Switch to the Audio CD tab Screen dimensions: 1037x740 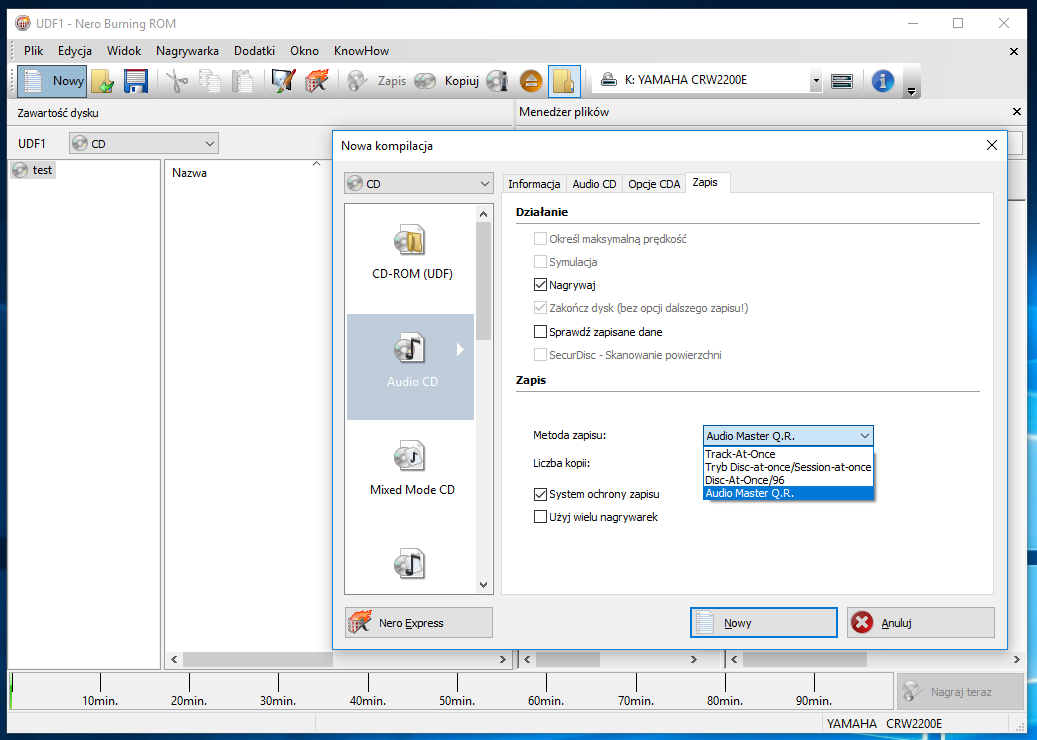coord(595,184)
